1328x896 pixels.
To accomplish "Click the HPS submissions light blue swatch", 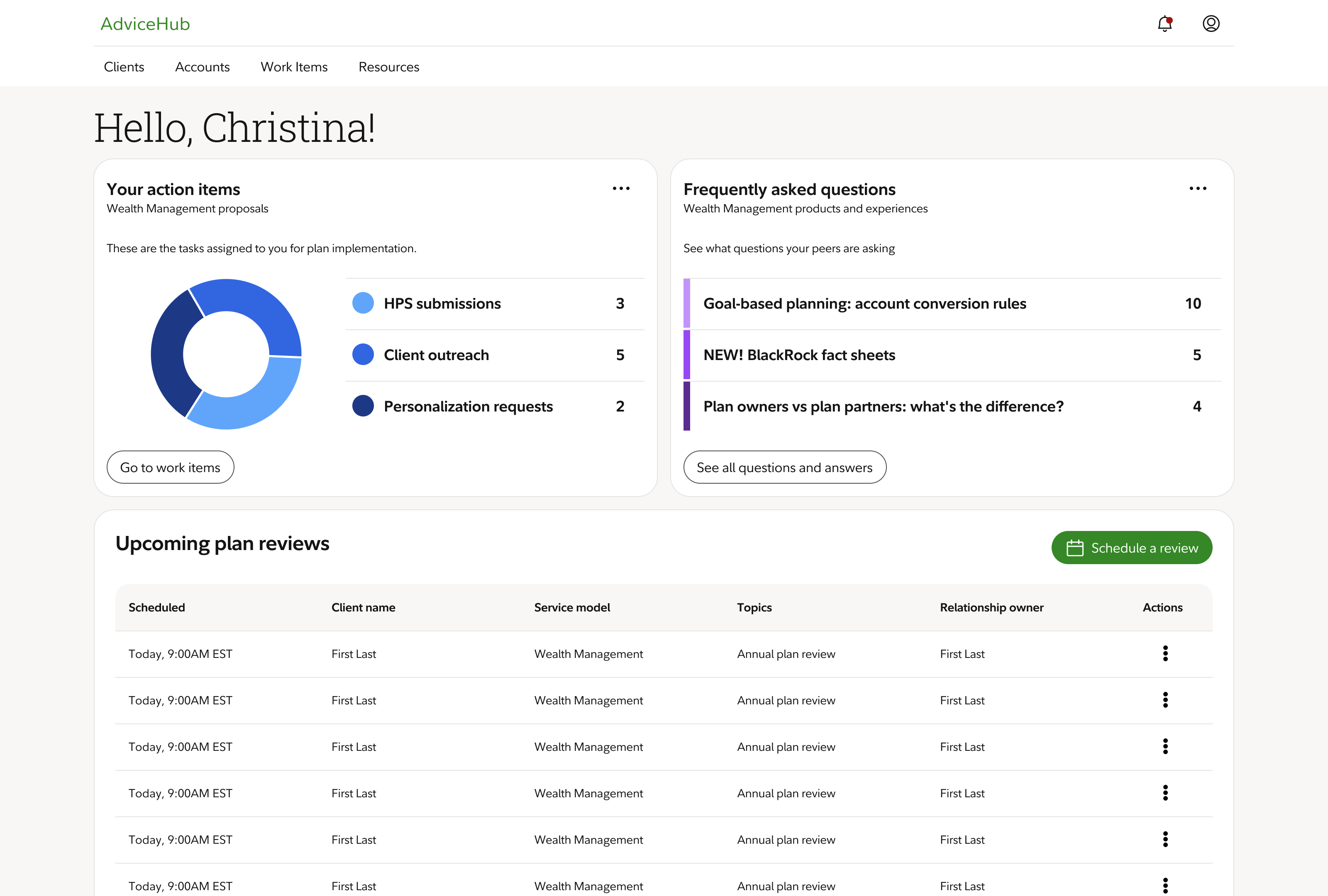I will coord(363,303).
